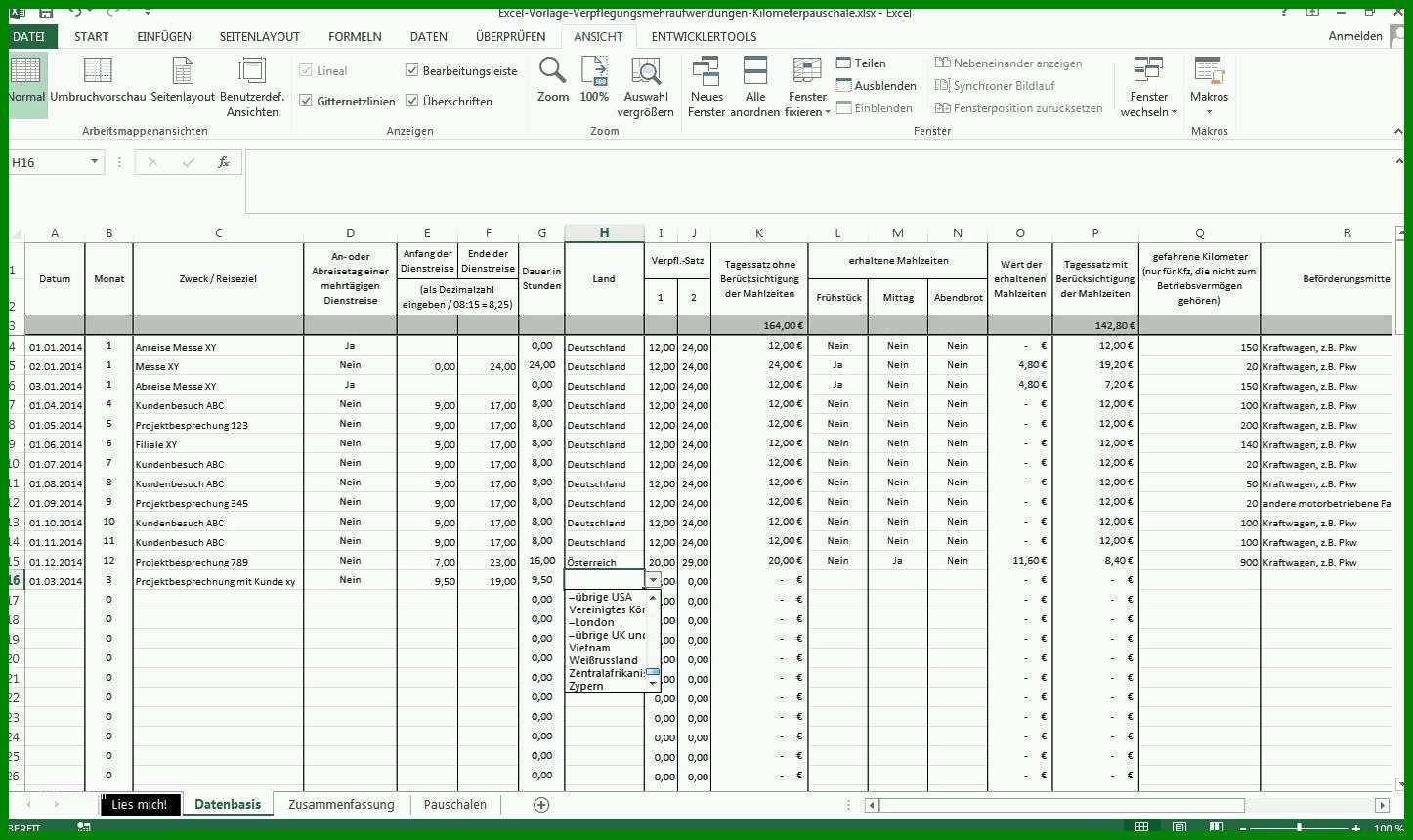Image resolution: width=1413 pixels, height=840 pixels.
Task: Click the cell H16 validation dropdown arrow
Action: click(653, 580)
